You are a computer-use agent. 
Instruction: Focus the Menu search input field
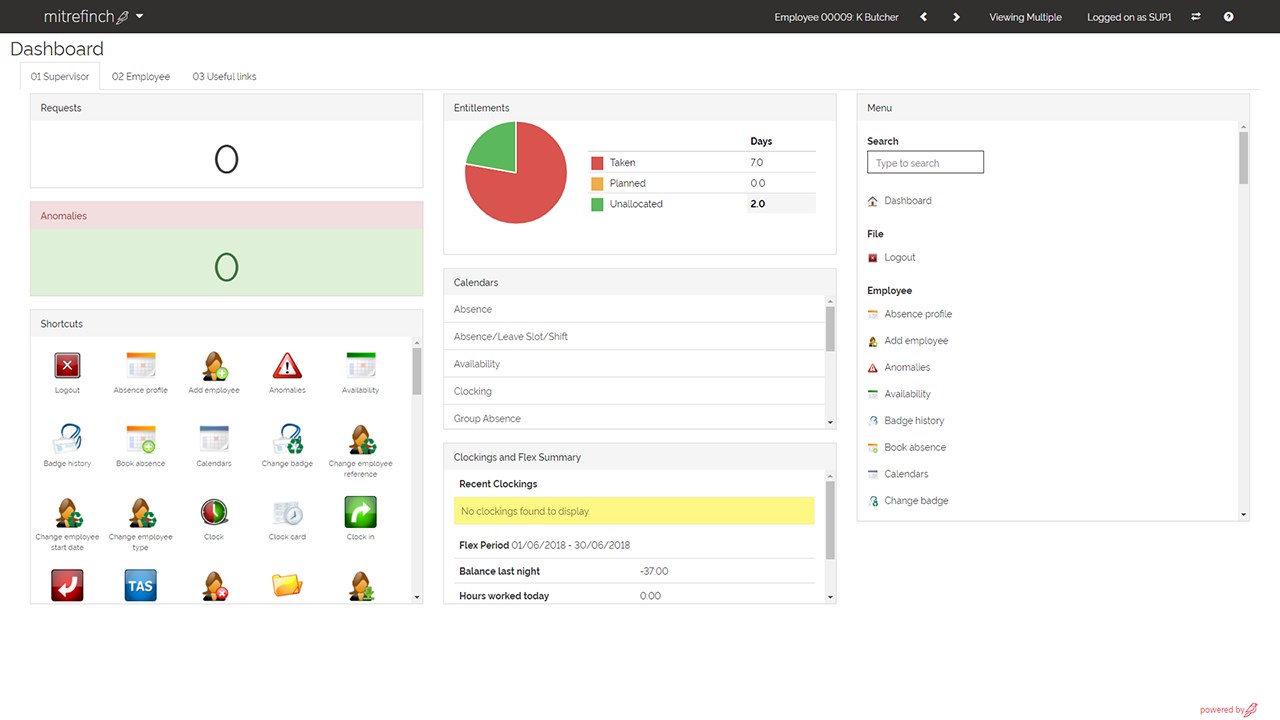tap(925, 163)
